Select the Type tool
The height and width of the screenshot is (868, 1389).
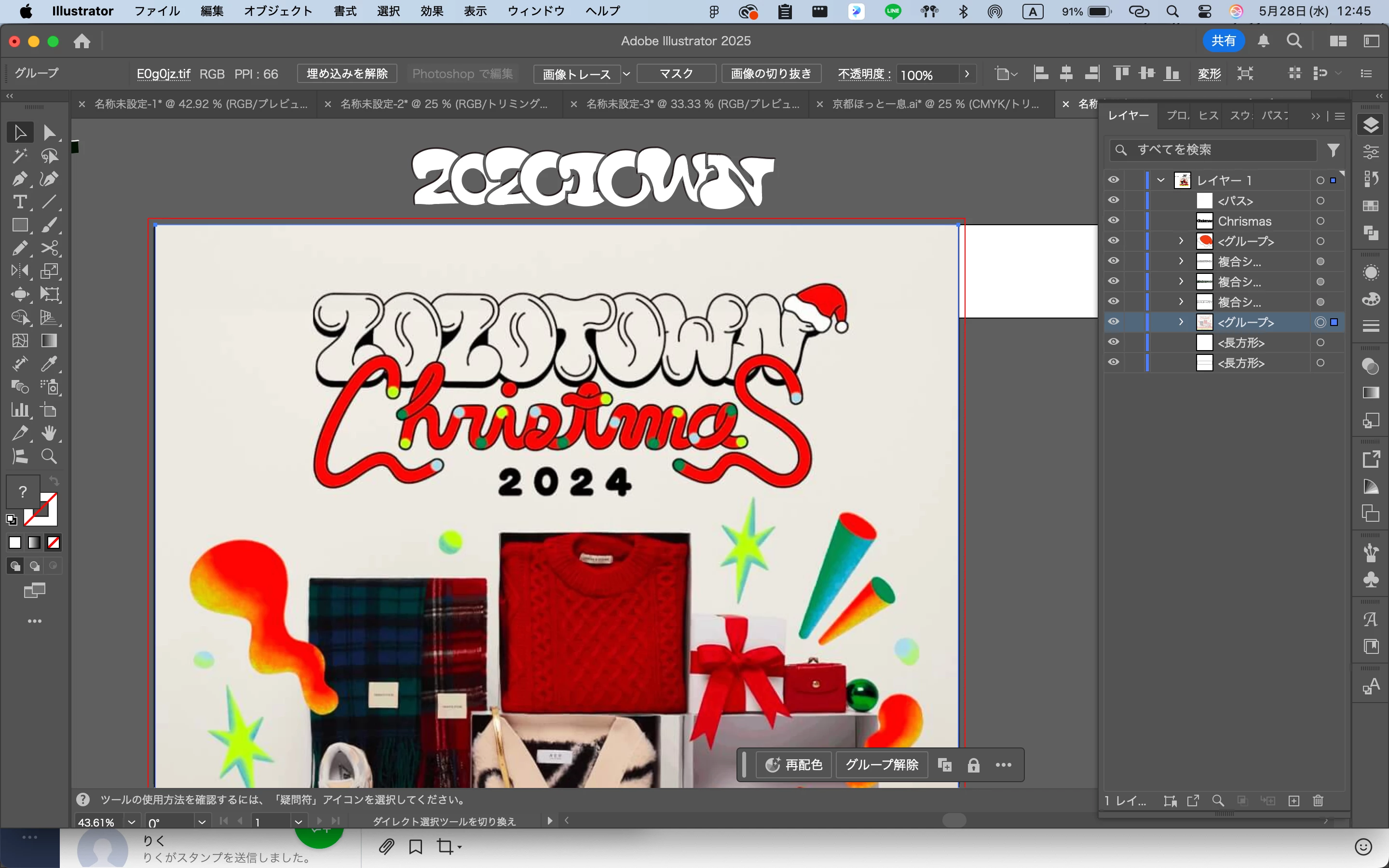(x=19, y=202)
